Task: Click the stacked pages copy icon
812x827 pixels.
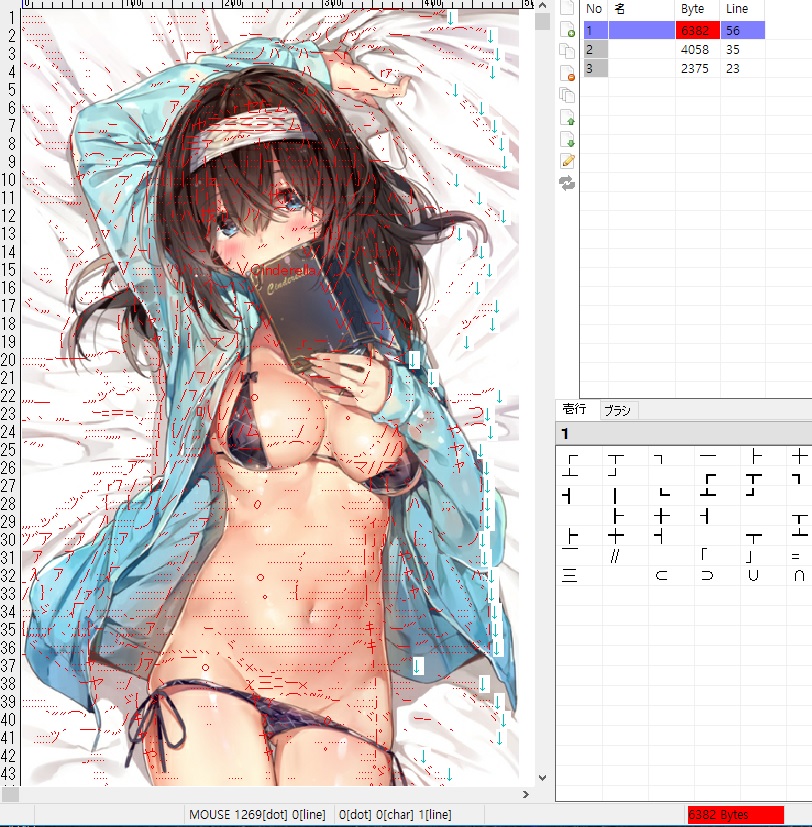Action: pos(567,95)
